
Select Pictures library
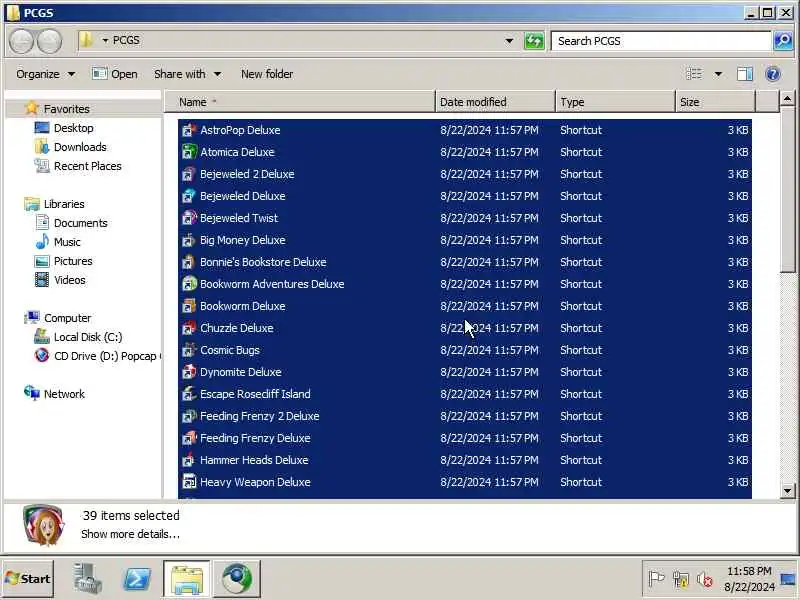64,261
